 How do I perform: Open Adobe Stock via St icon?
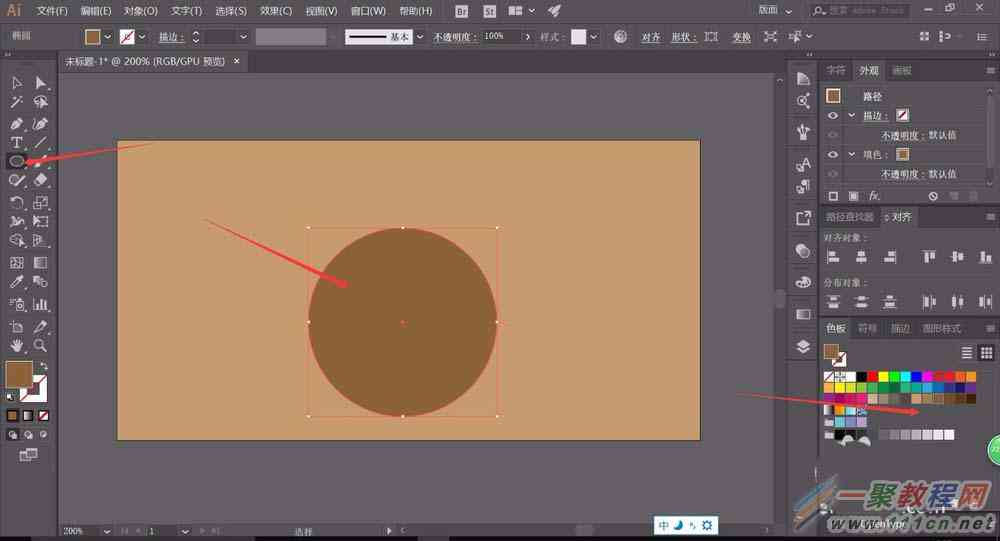489,11
